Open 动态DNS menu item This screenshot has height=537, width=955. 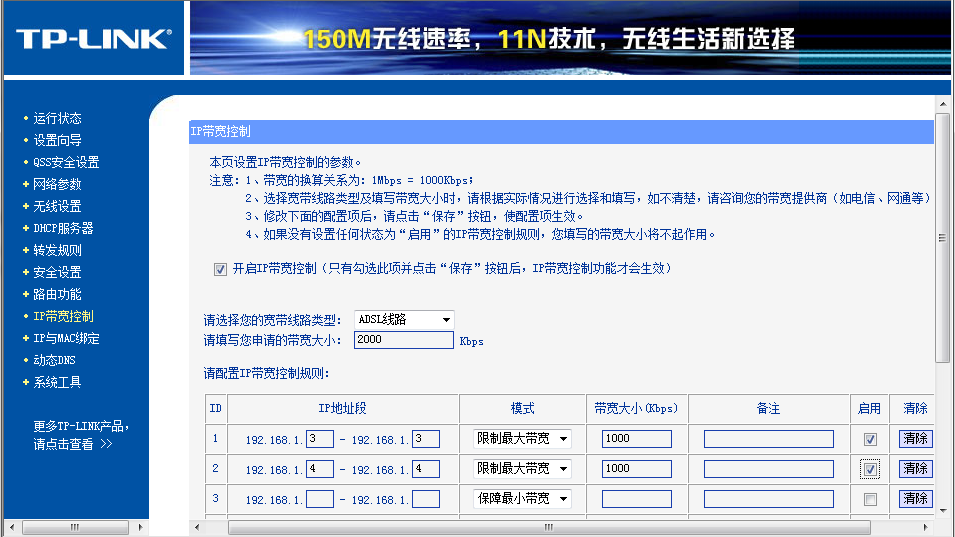pos(54,360)
